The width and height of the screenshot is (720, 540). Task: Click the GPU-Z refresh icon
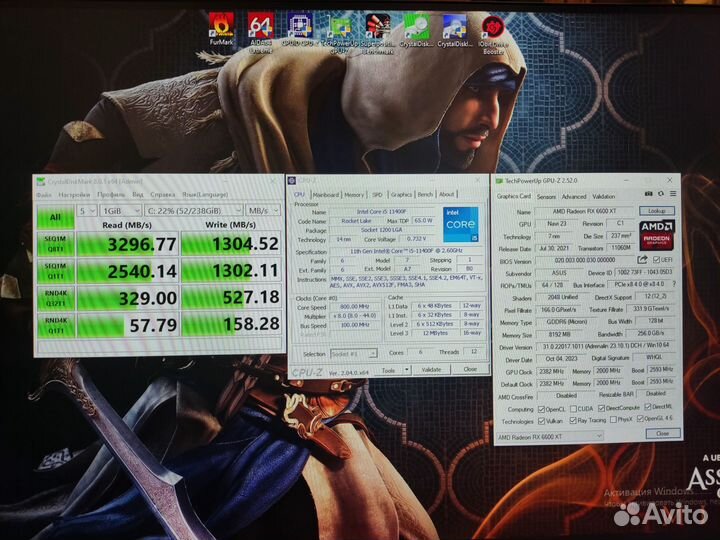click(661, 194)
